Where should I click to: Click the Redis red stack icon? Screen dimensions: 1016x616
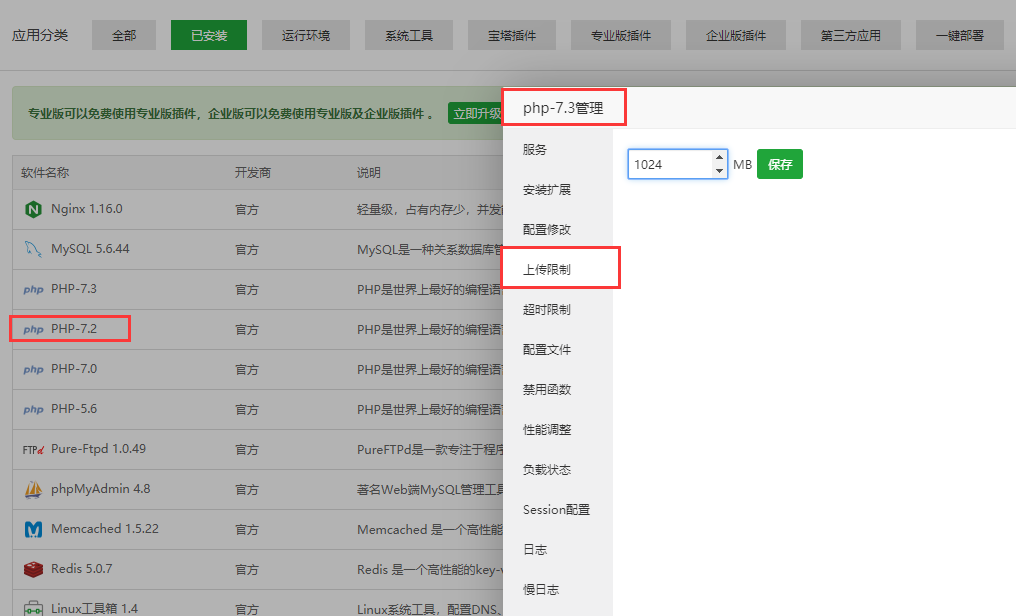pyautogui.click(x=33, y=569)
